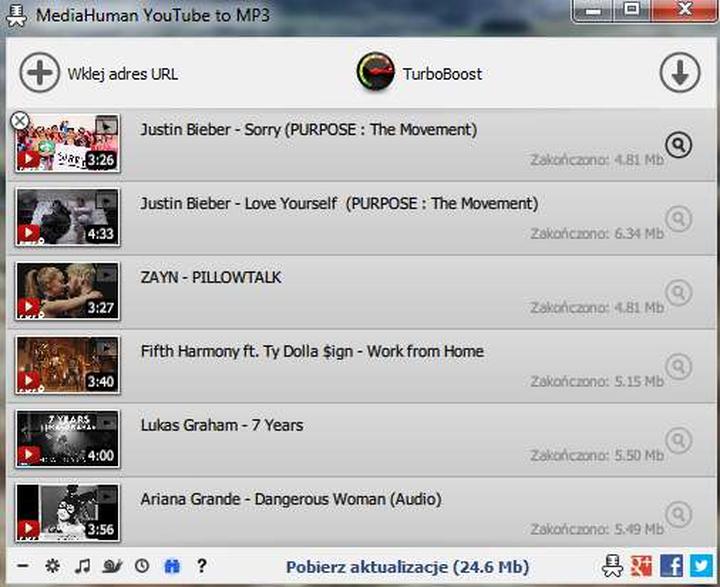Viewport: 720px width, 587px height.
Task: Click magnifier icon for ZAYN PILLOWTALK
Action: pyautogui.click(x=678, y=292)
